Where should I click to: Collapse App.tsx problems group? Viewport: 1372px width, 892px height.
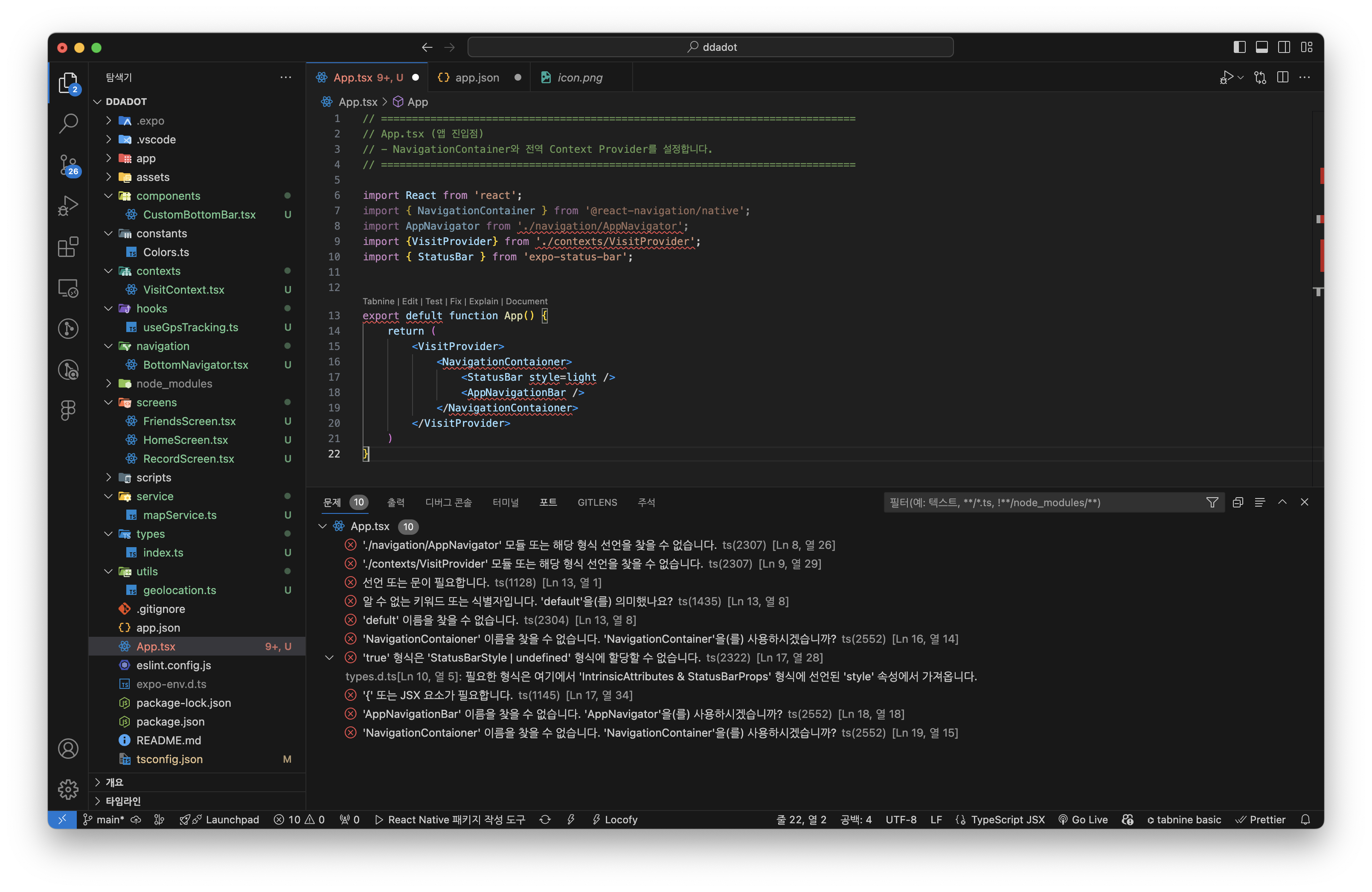point(323,526)
